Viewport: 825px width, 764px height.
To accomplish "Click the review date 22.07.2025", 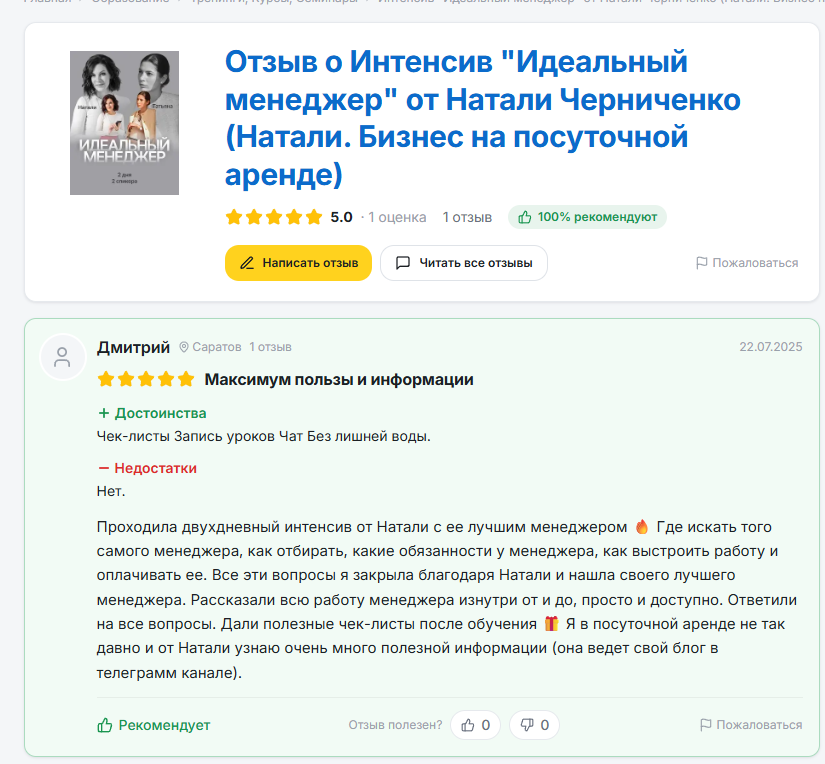I will [x=771, y=347].
